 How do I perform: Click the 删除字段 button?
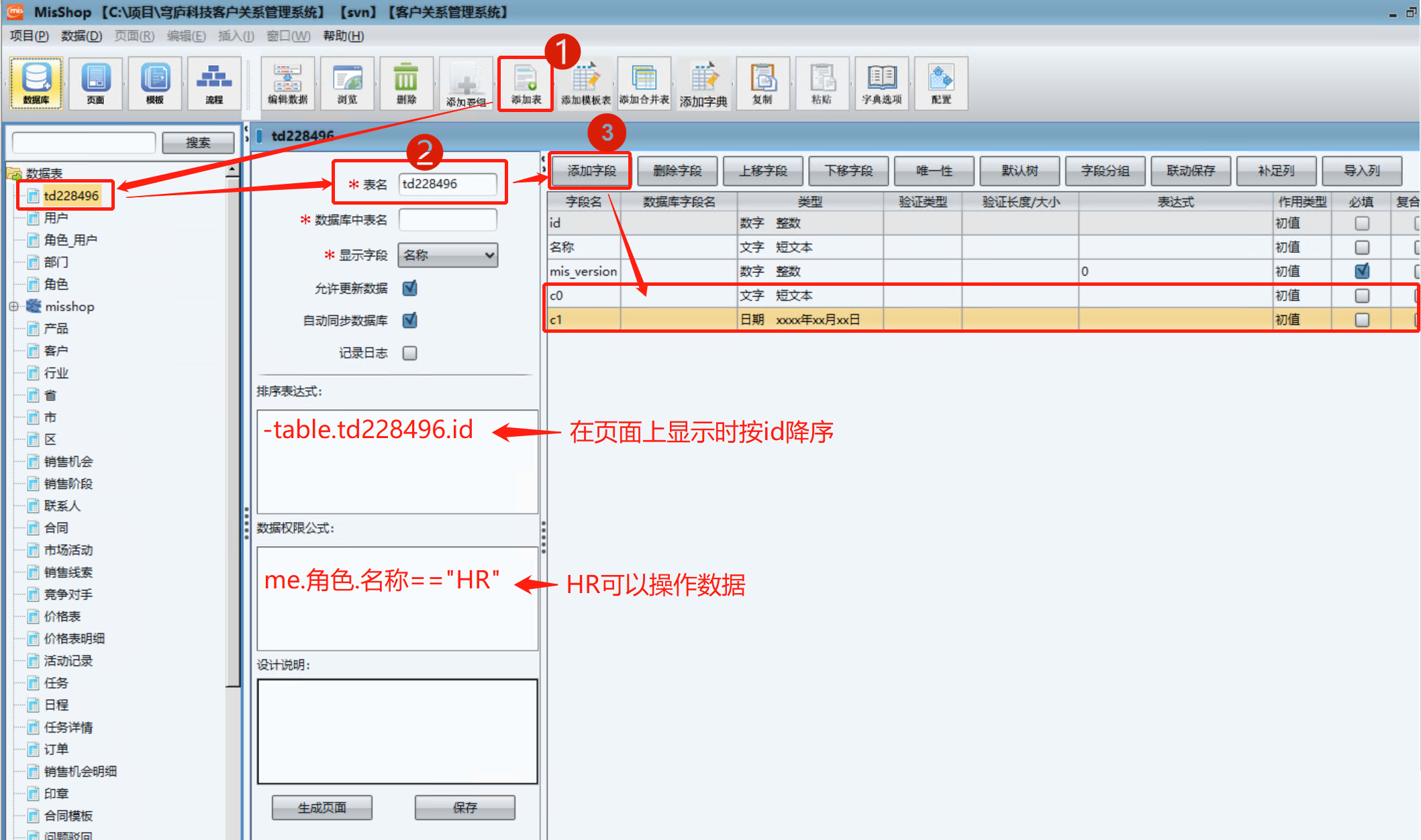pos(677,171)
